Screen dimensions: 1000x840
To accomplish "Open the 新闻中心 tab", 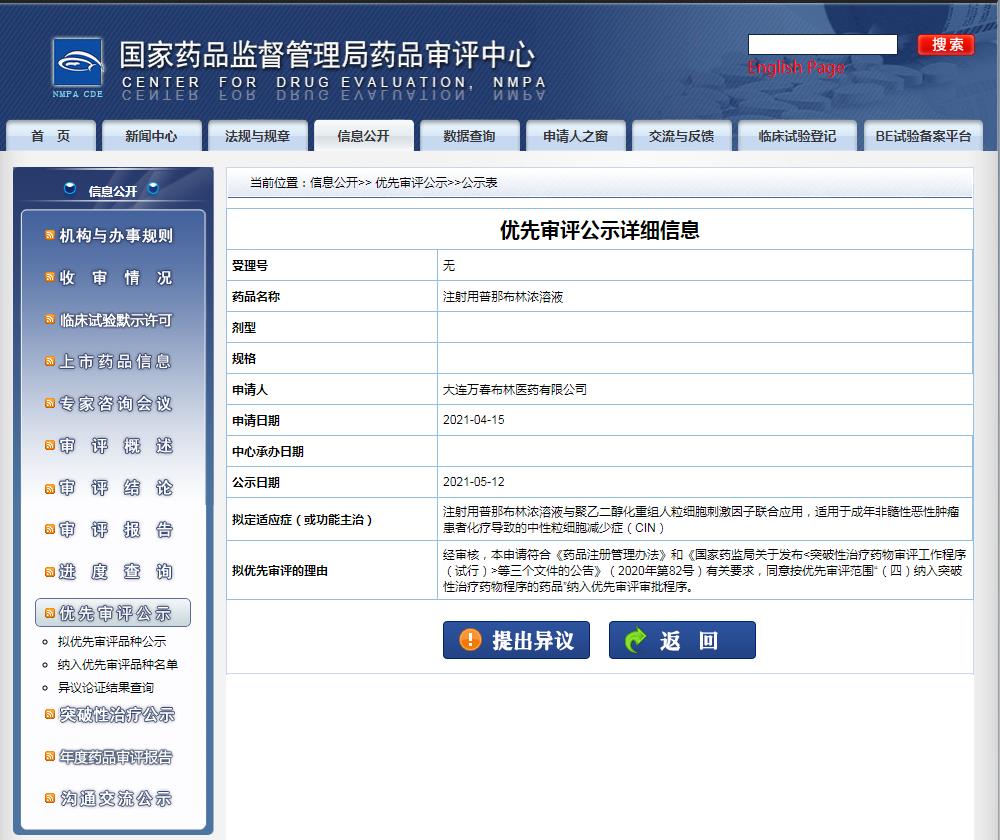I will coord(151,136).
